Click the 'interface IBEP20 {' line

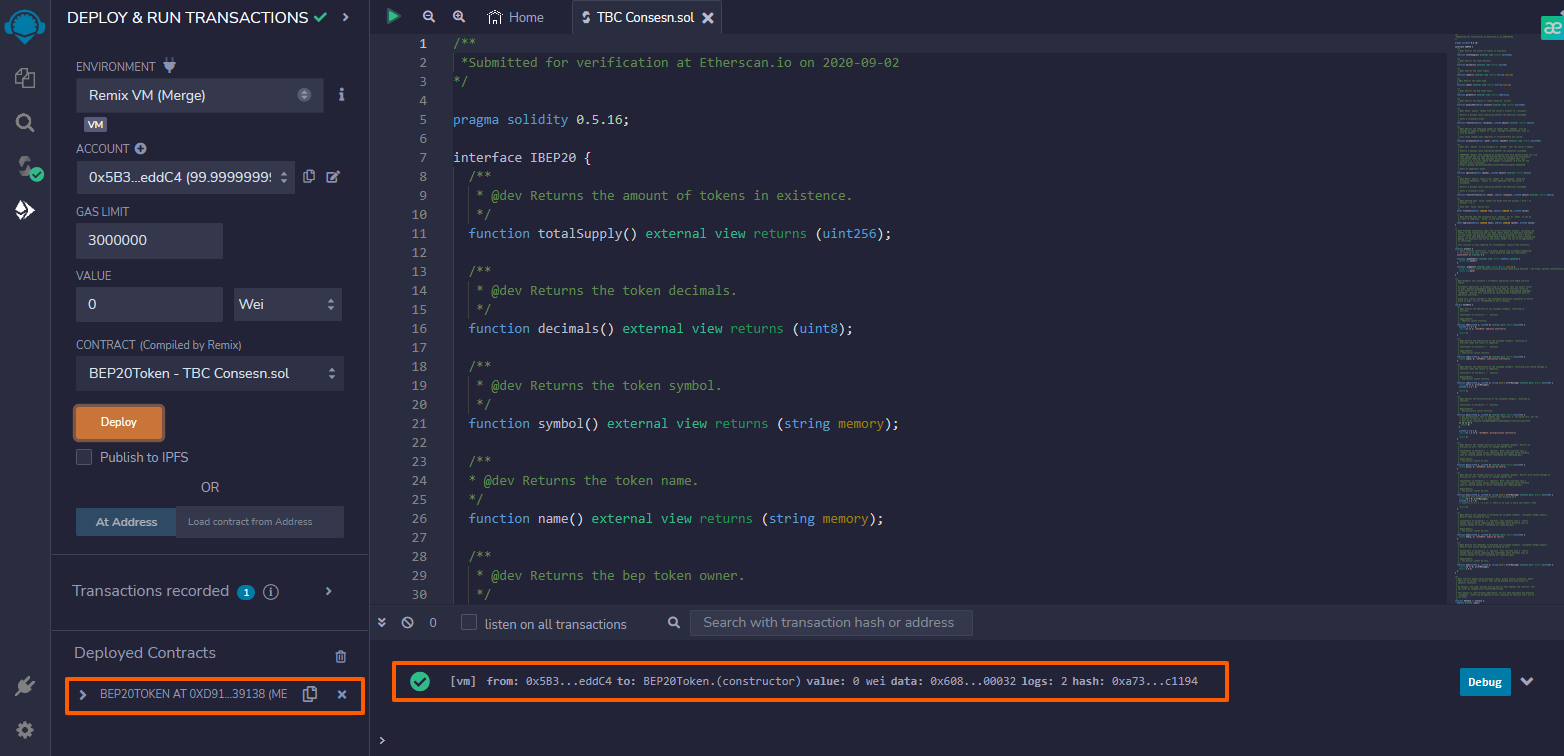click(522, 157)
